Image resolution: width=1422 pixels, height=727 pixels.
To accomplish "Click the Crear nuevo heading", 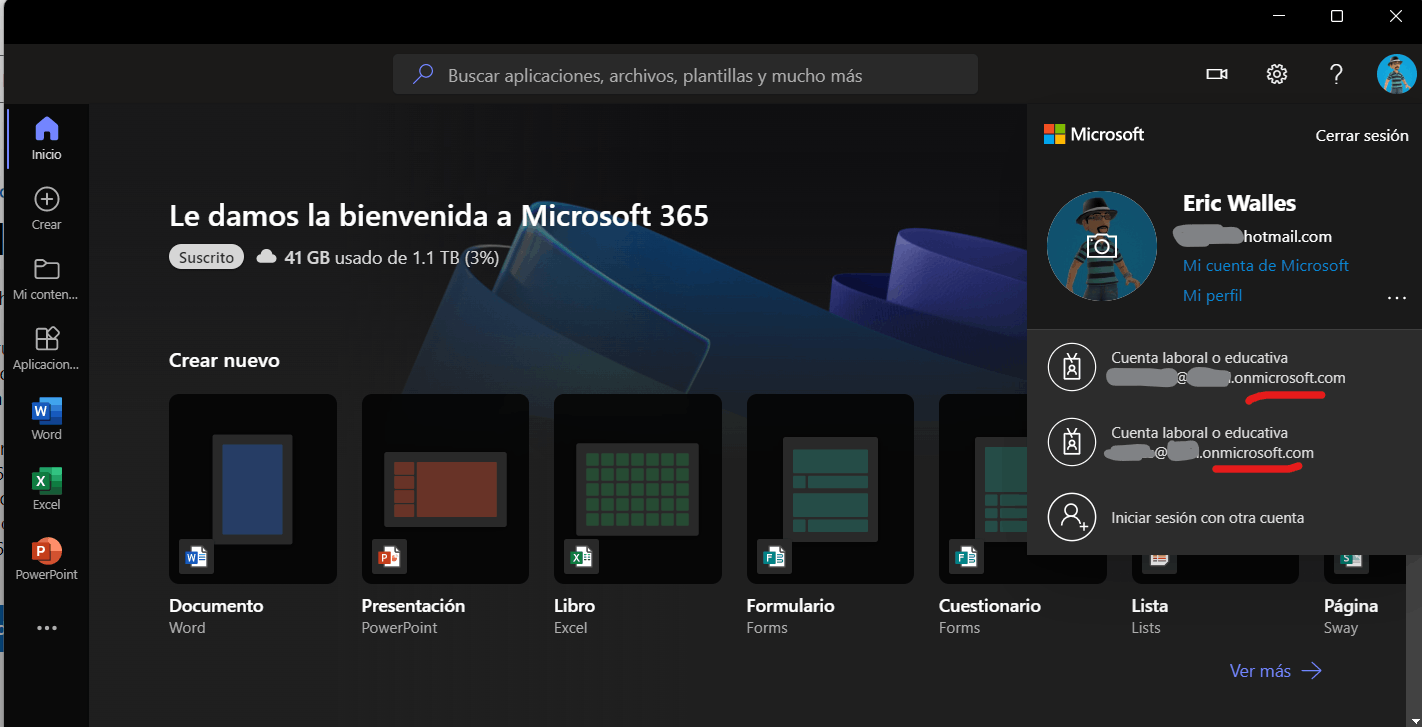I will (224, 360).
